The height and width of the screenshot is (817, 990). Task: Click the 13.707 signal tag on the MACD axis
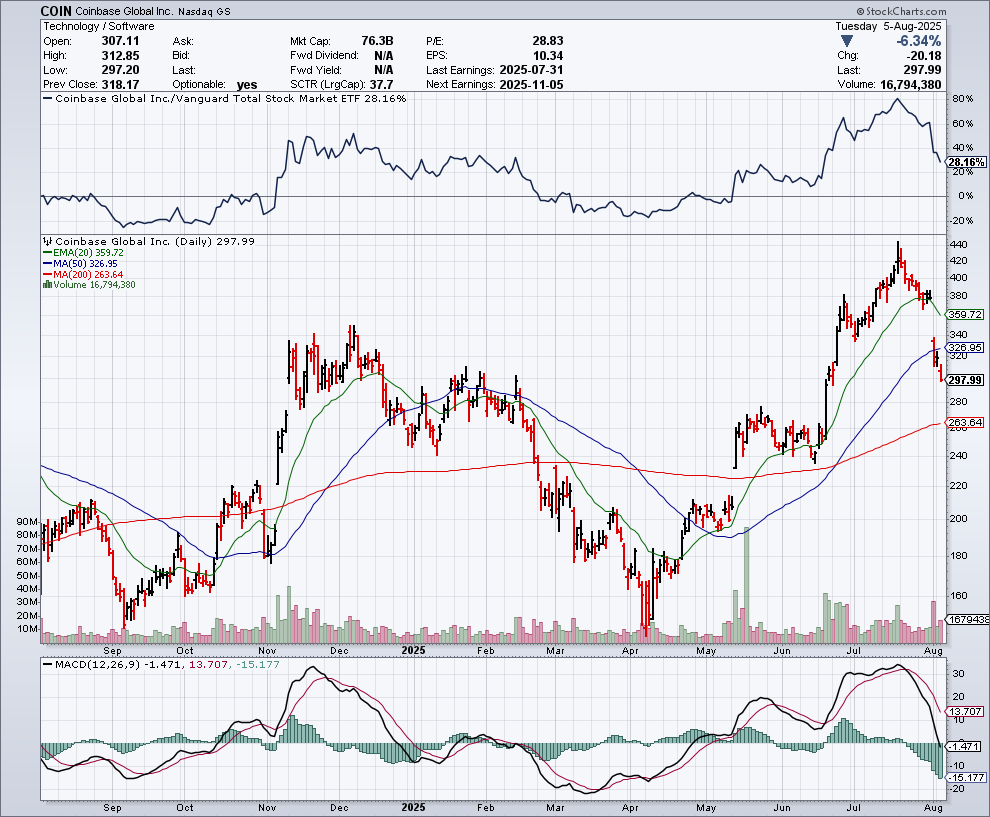(x=965, y=712)
